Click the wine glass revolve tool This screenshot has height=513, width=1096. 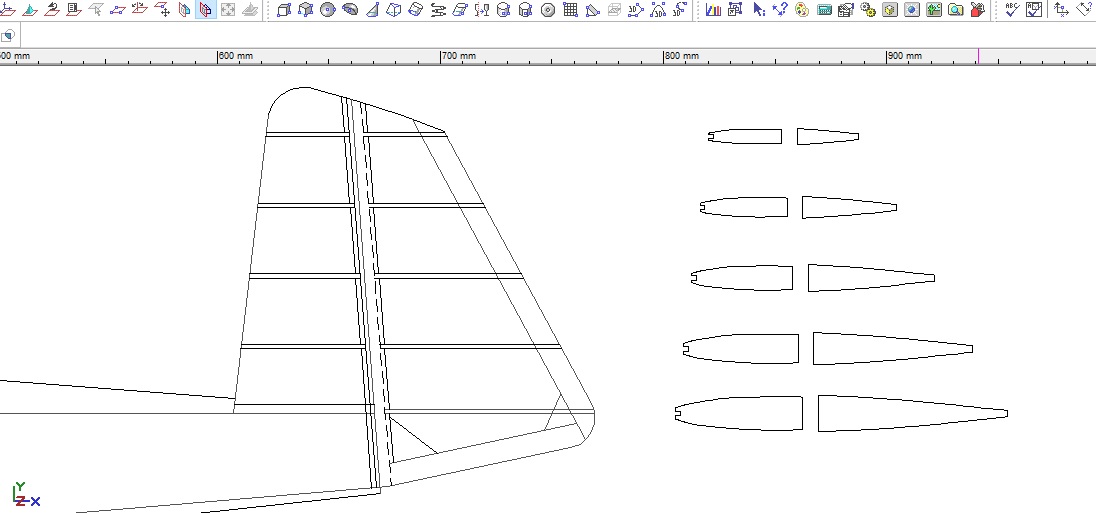[x=483, y=10]
